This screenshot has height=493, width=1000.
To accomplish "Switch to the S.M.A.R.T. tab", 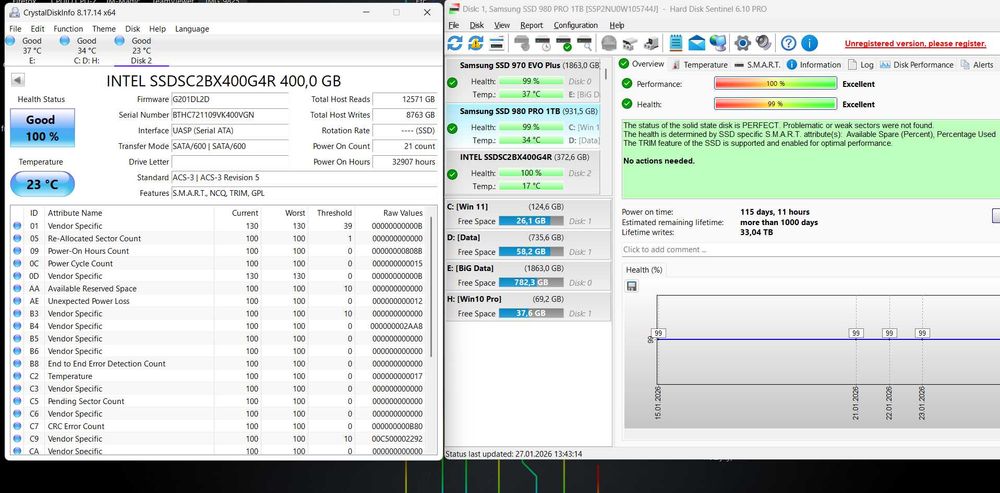I will click(x=757, y=64).
